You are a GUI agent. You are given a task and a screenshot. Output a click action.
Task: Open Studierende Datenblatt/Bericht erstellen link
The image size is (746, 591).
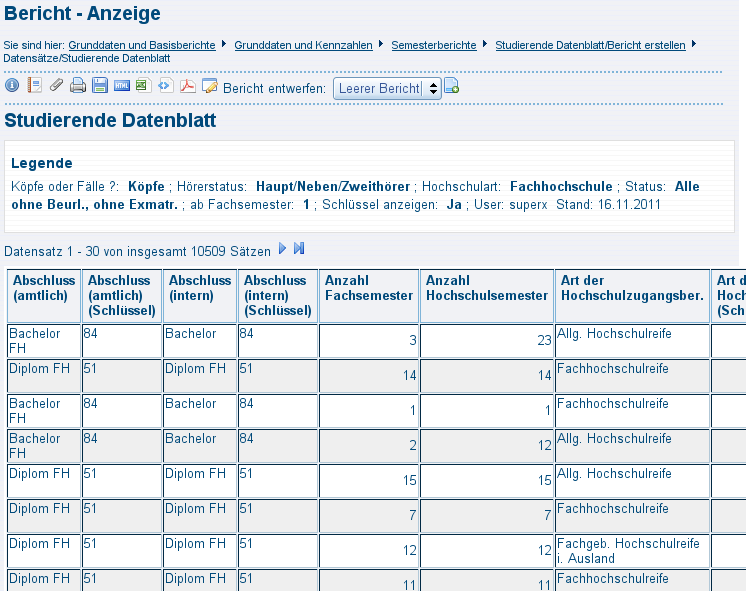[590, 45]
